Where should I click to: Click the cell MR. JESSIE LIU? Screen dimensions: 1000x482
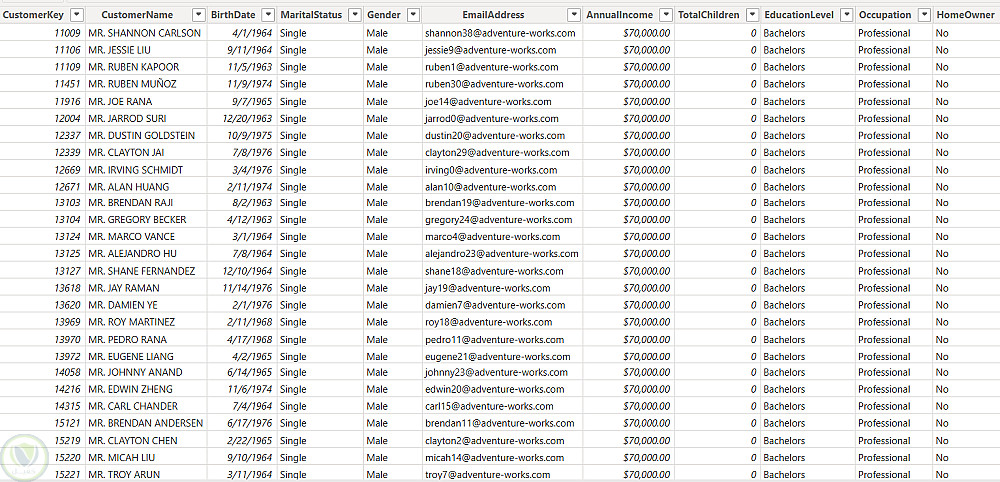pos(147,50)
